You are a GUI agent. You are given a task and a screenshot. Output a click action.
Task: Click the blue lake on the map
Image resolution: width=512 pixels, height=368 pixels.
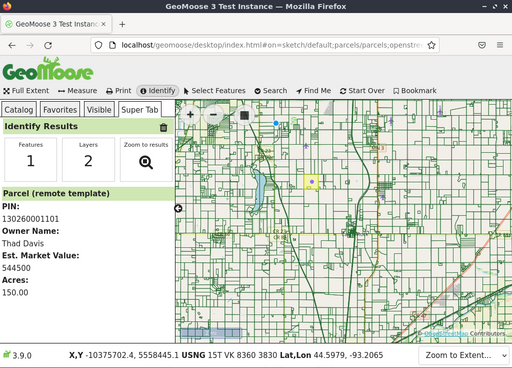pyautogui.click(x=259, y=191)
